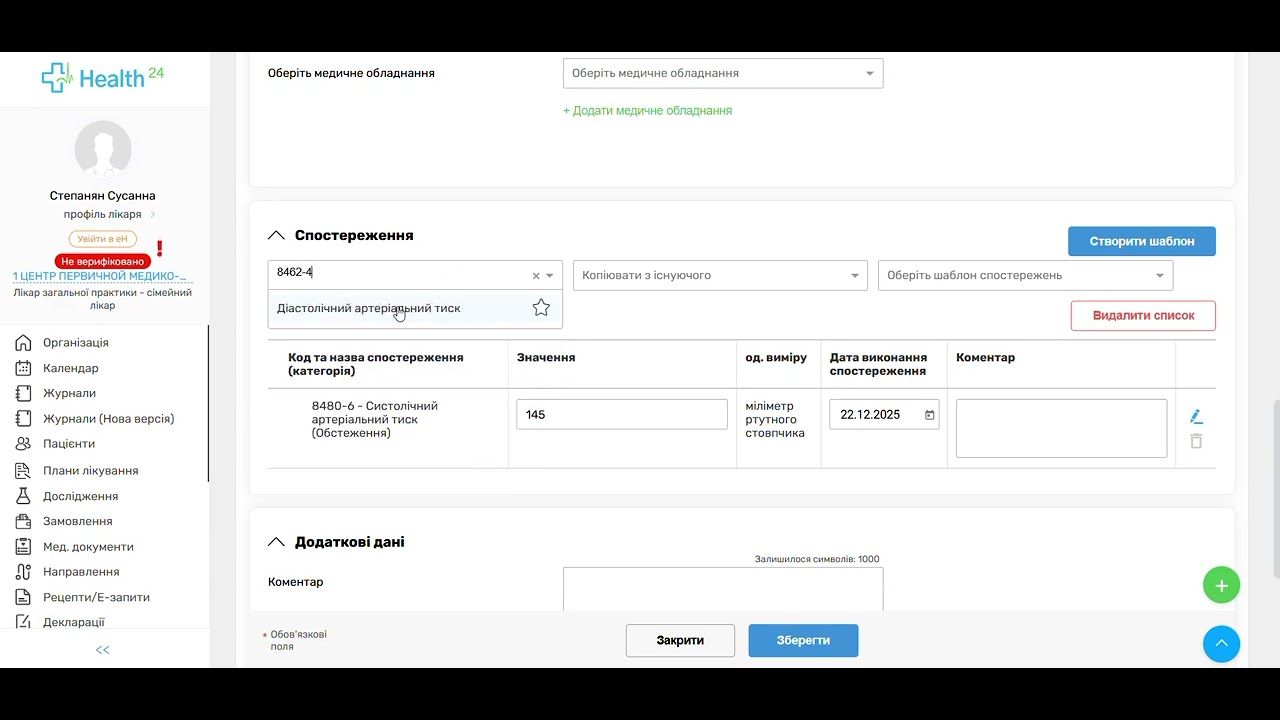The height and width of the screenshot is (720, 1280).
Task: Clear the 8462-4 search with x
Action: [536, 276]
